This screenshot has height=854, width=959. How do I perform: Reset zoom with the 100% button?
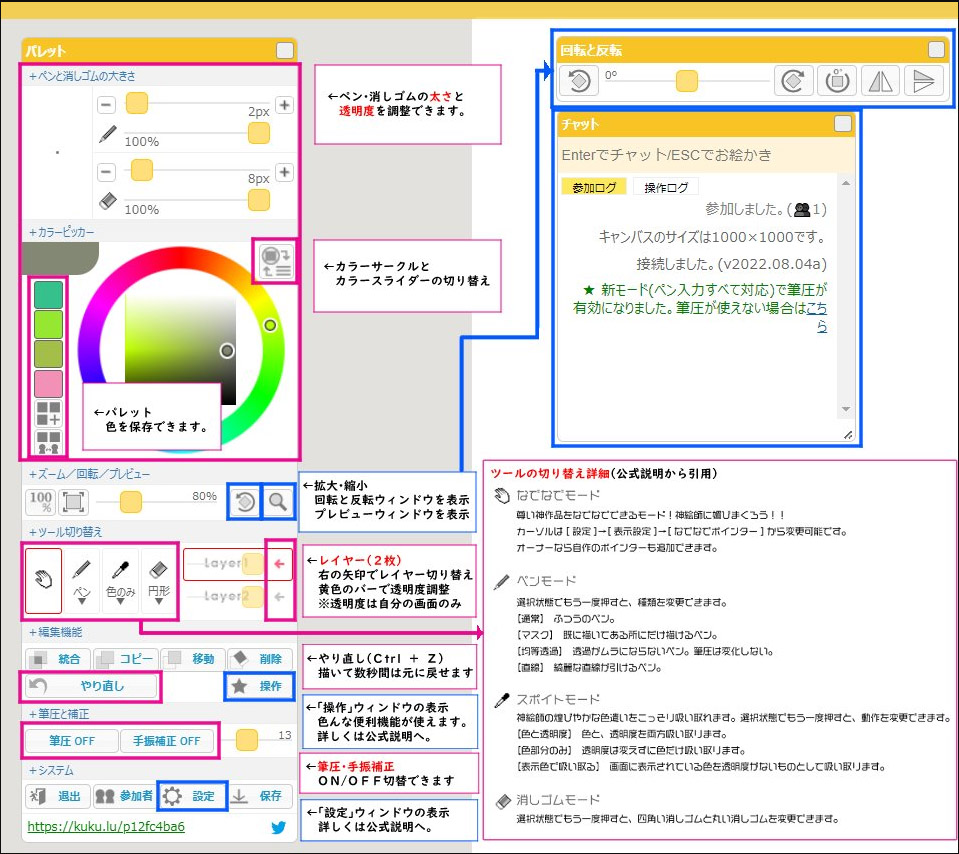pos(40,502)
